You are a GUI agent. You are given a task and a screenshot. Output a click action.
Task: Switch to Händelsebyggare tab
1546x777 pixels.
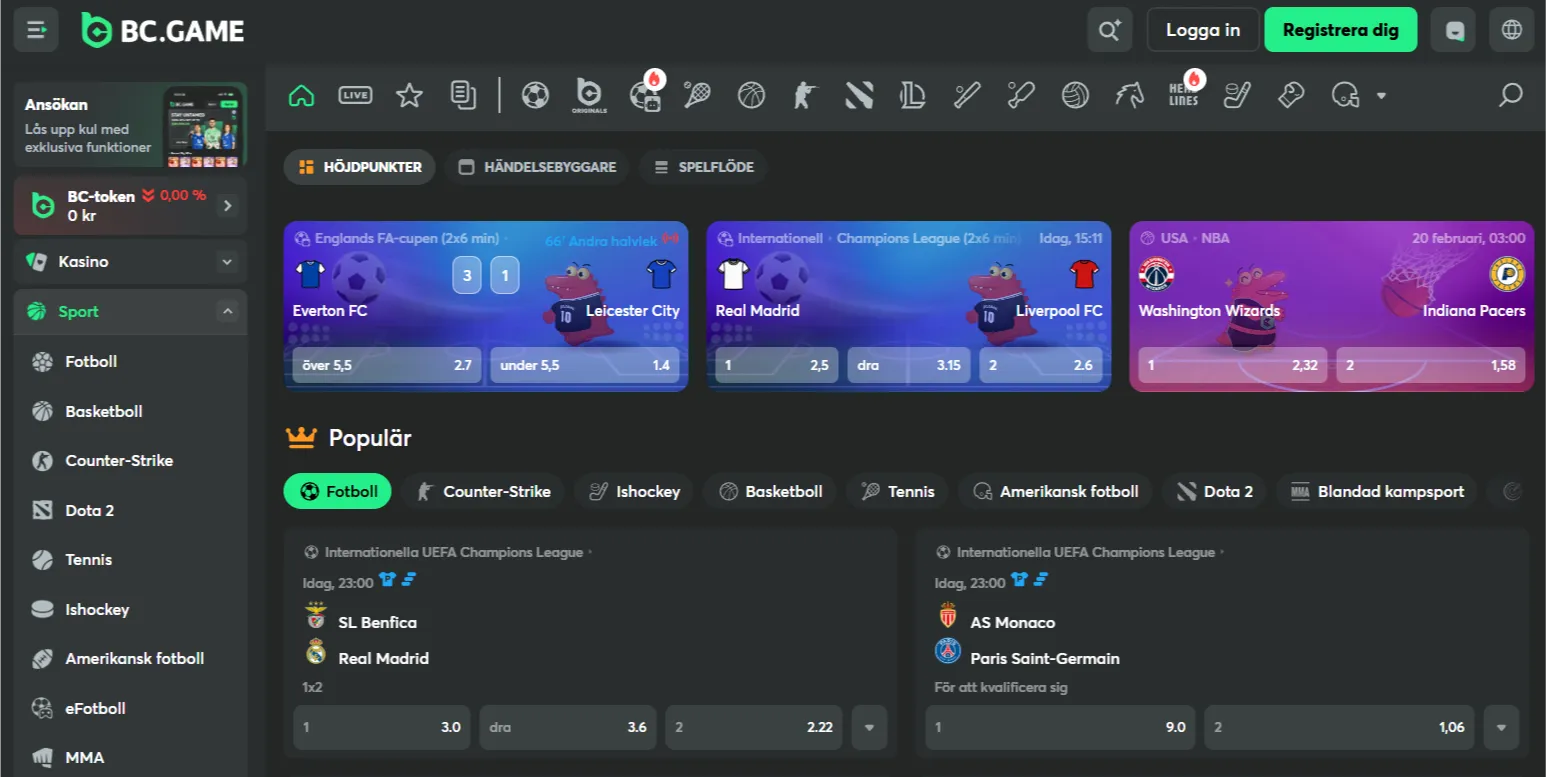pyautogui.click(x=537, y=167)
